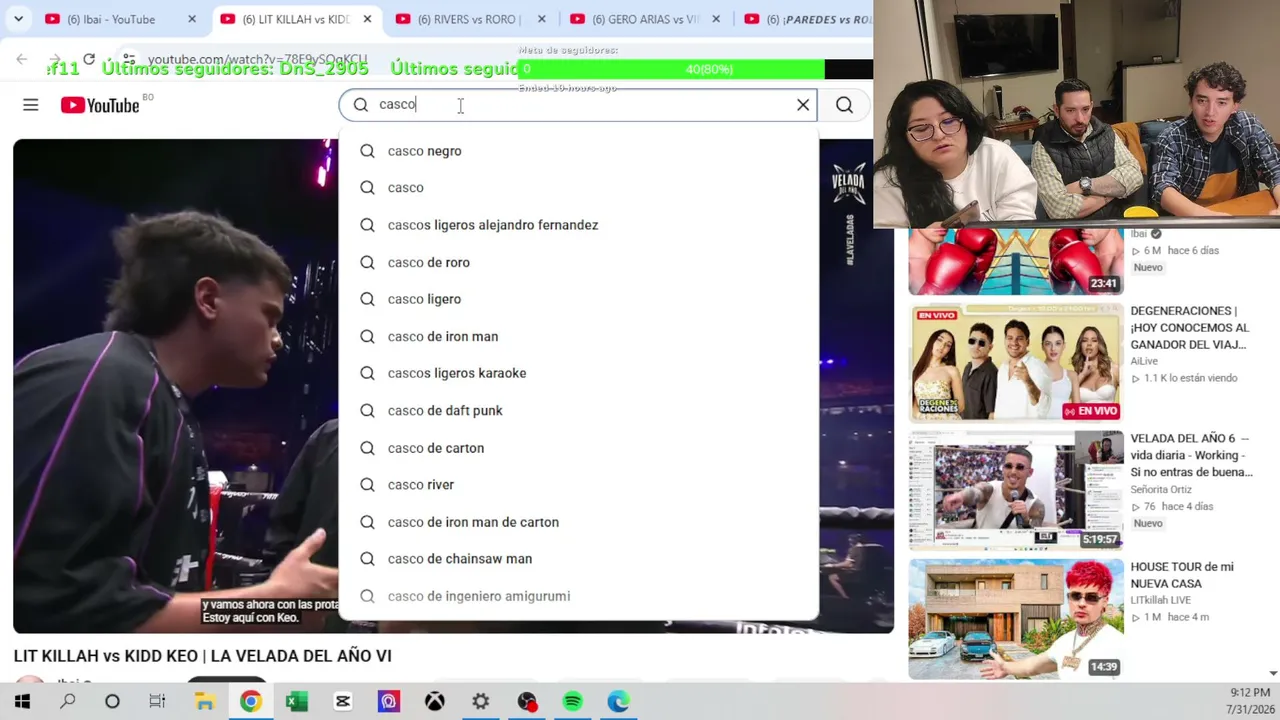Screen dimensions: 1280x720
Task: Launch Excel from the taskbar
Action: pos(296,702)
